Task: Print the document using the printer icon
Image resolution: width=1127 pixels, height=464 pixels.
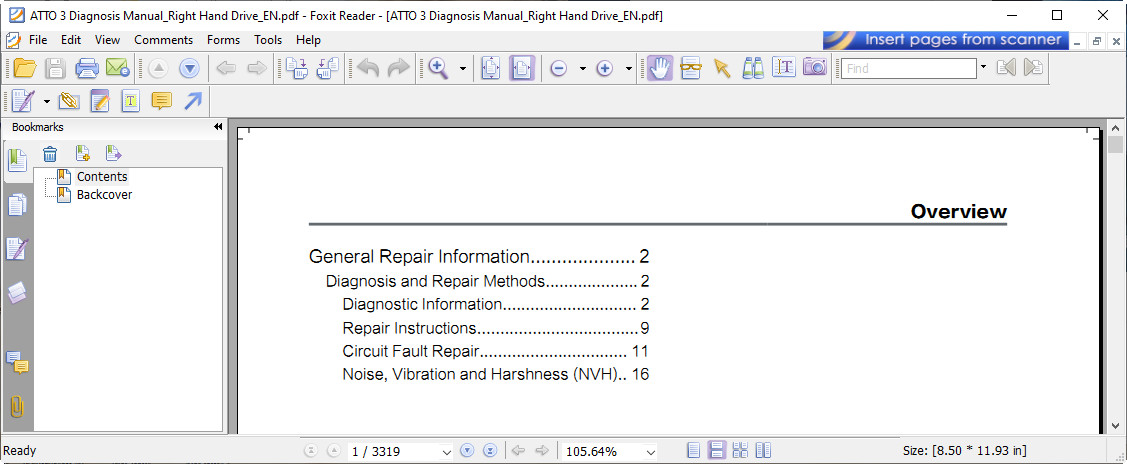Action: (x=87, y=68)
